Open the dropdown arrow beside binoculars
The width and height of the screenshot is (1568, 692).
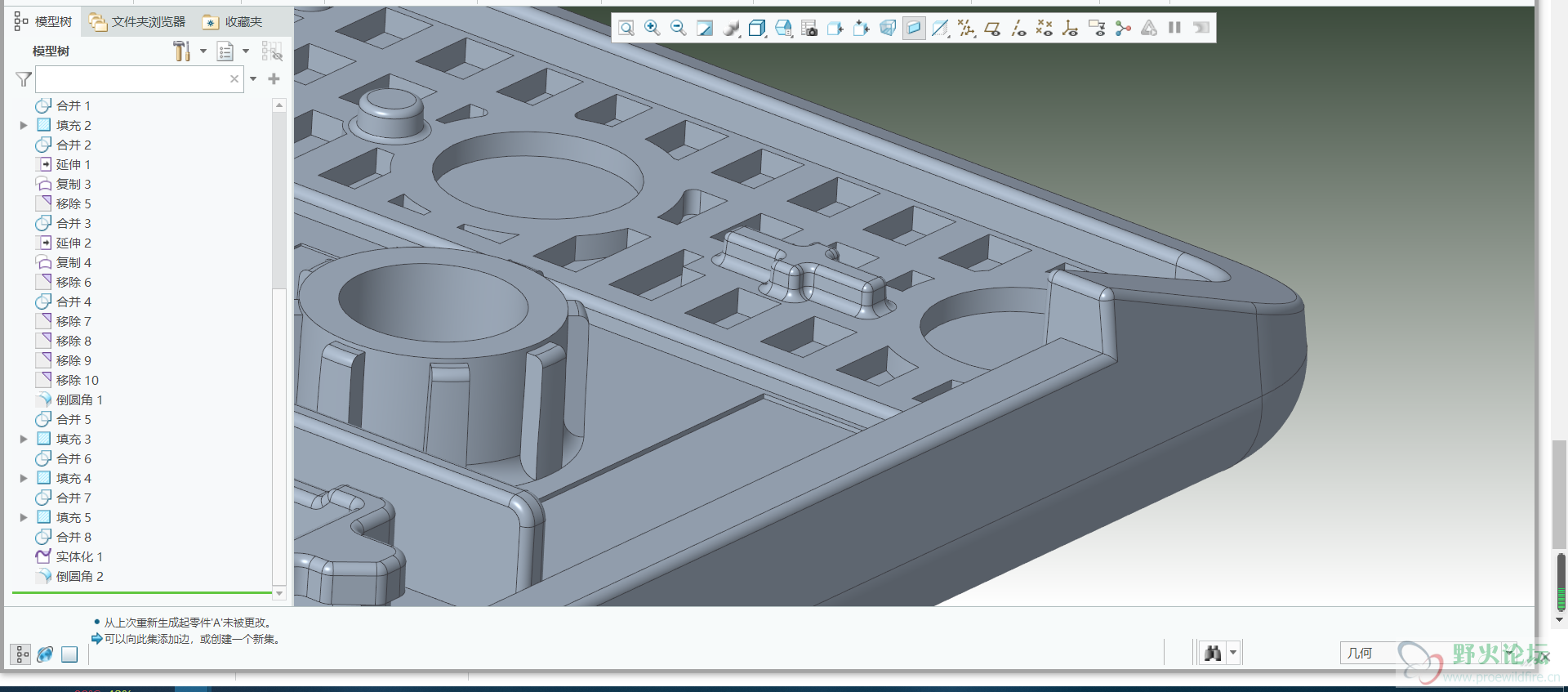pyautogui.click(x=1233, y=653)
